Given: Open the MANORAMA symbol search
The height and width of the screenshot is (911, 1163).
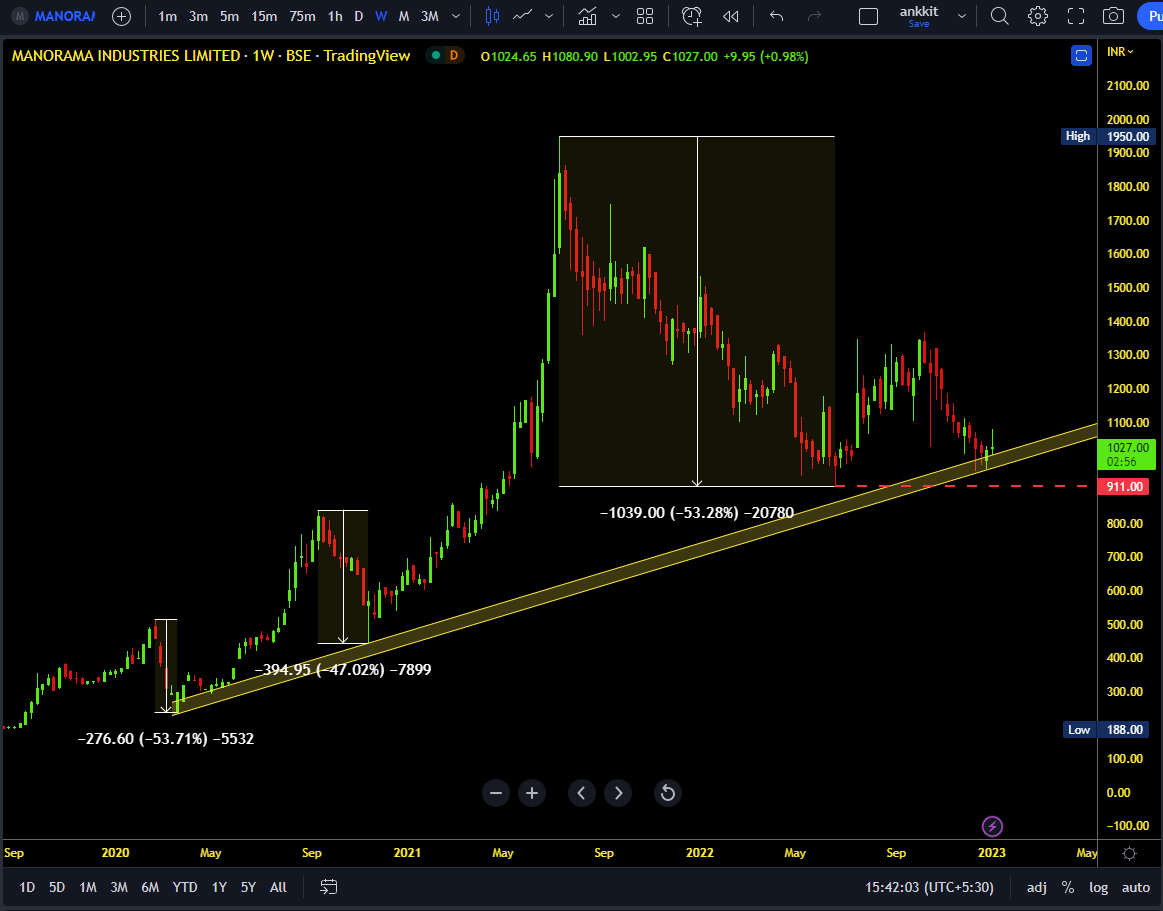Looking at the screenshot, I should [x=54, y=16].
